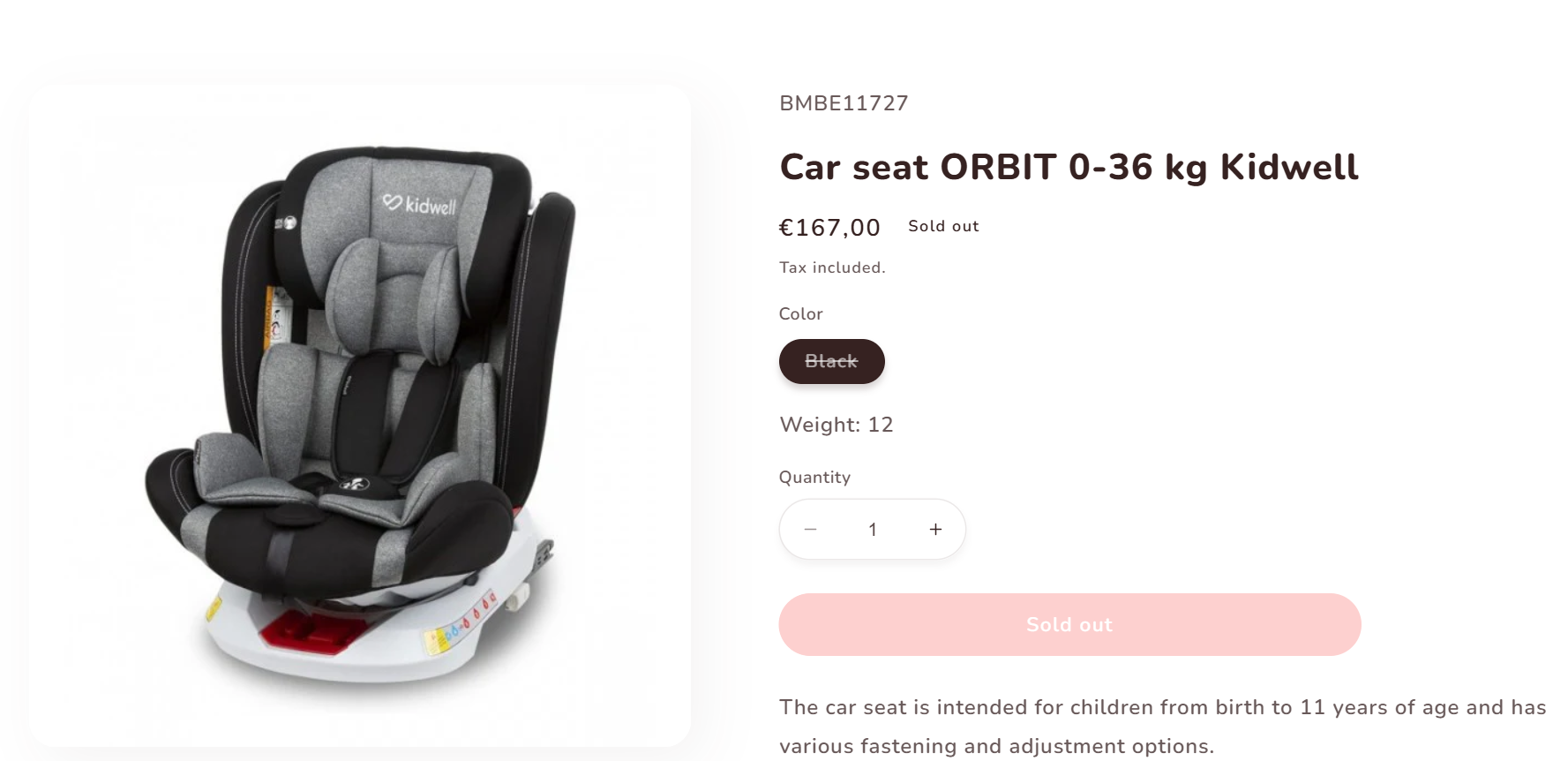Click the Sold out badge beside price

pos(943,226)
